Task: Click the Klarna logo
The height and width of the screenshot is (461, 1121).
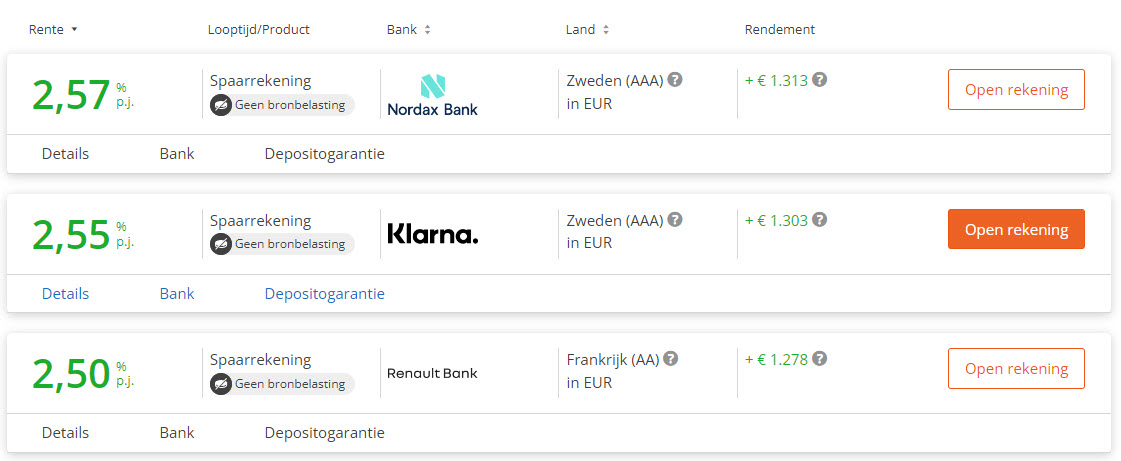Action: pyautogui.click(x=433, y=233)
